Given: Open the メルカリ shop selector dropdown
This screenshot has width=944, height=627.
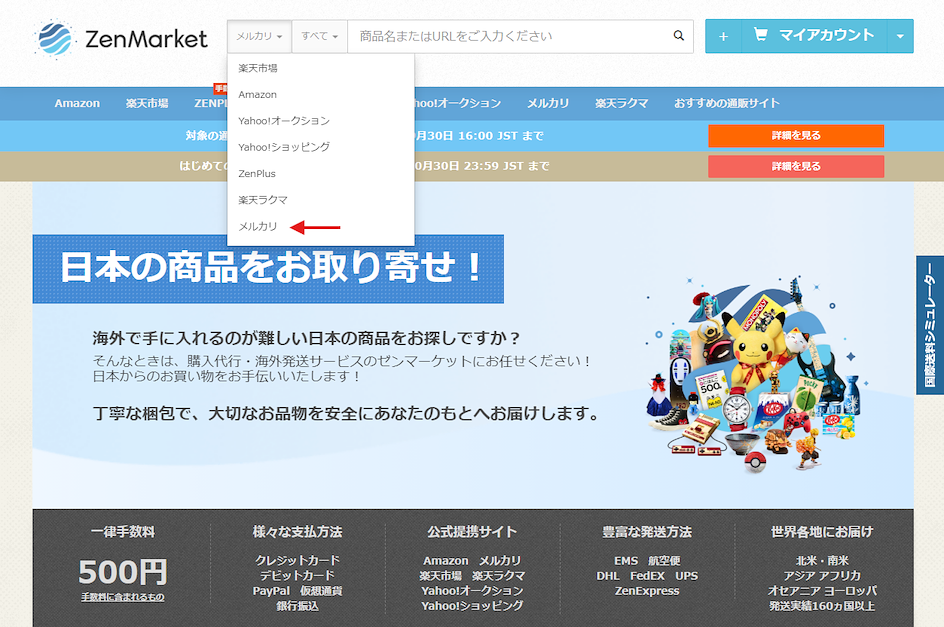Looking at the screenshot, I should (259, 36).
